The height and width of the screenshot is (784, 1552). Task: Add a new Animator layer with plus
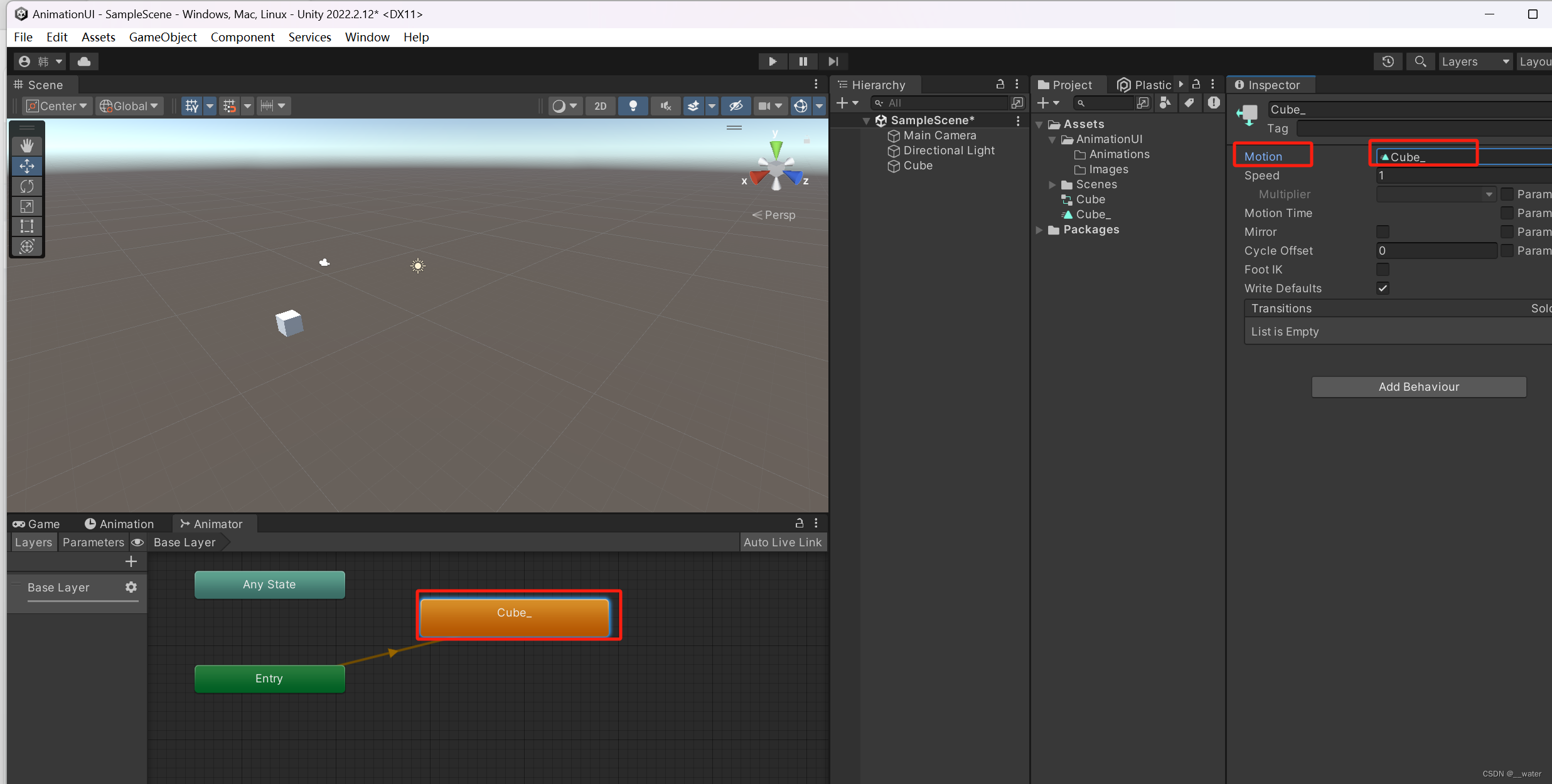(131, 561)
